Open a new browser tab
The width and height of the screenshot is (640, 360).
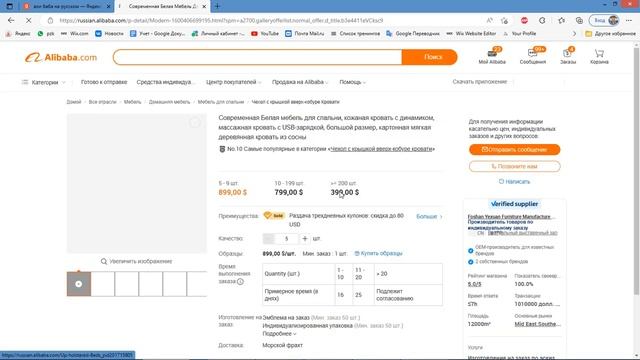217,6
